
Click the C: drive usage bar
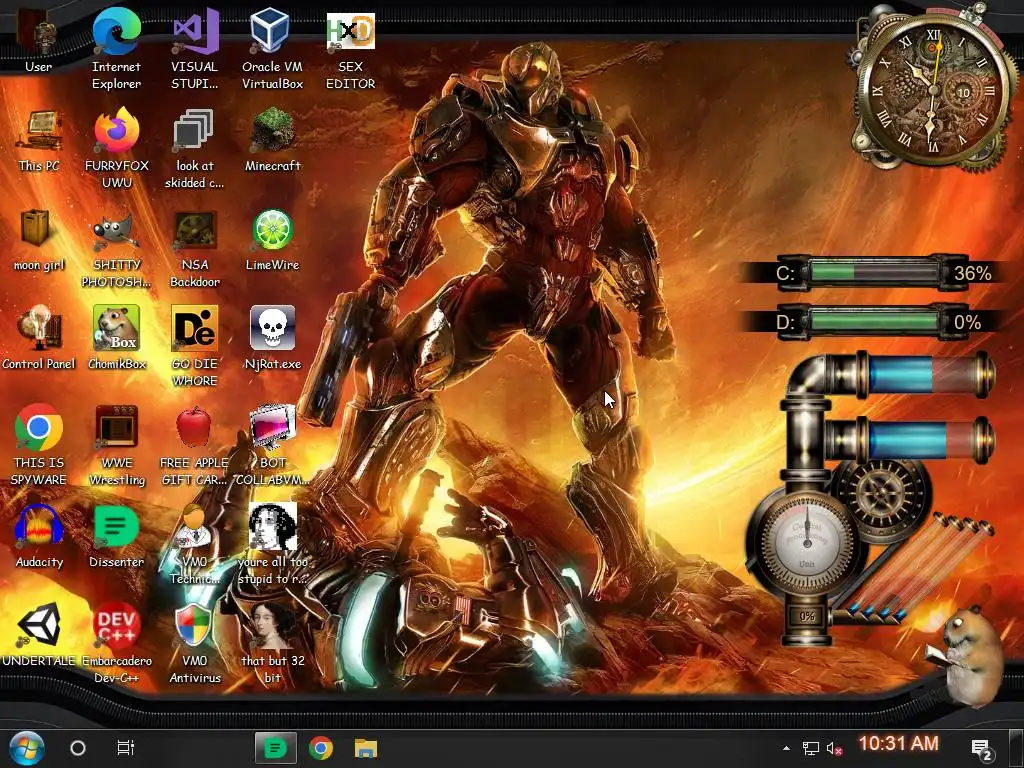click(875, 272)
